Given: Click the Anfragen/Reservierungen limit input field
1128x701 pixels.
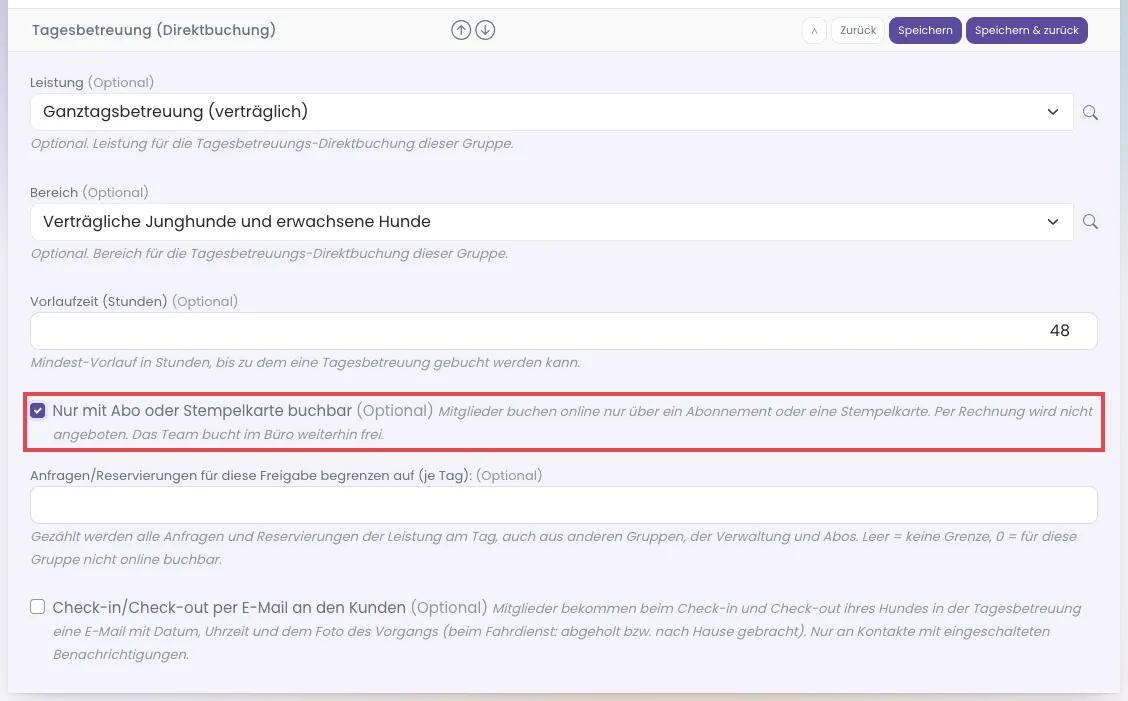Looking at the screenshot, I should 564,505.
